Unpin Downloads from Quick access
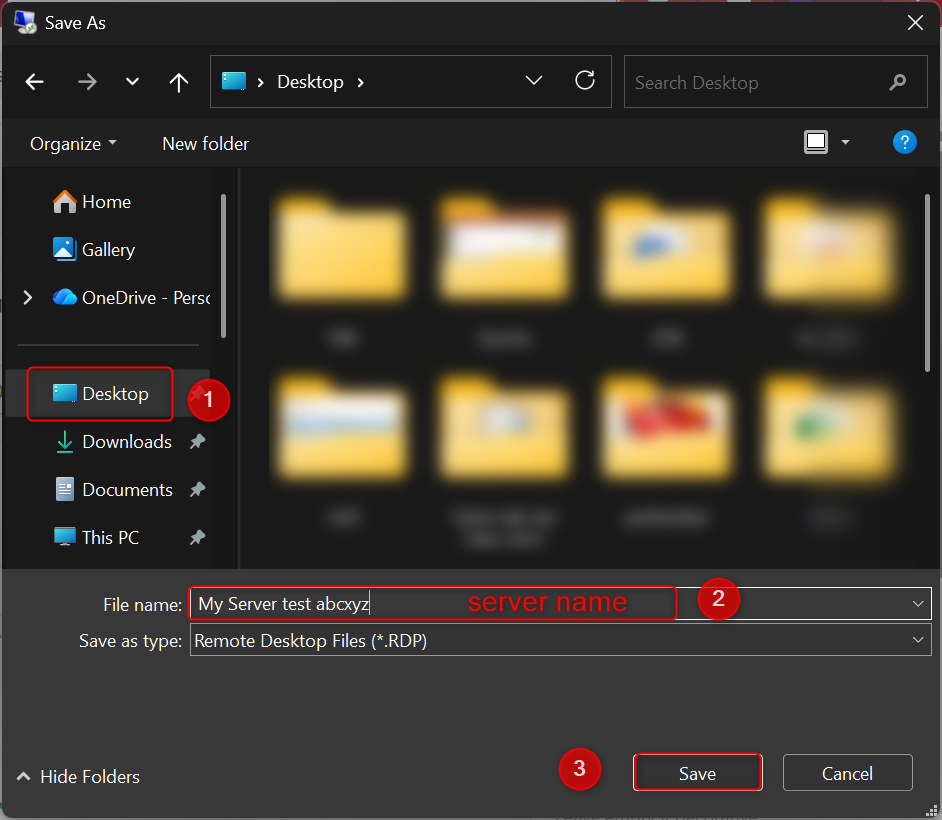The image size is (942, 820). (197, 442)
